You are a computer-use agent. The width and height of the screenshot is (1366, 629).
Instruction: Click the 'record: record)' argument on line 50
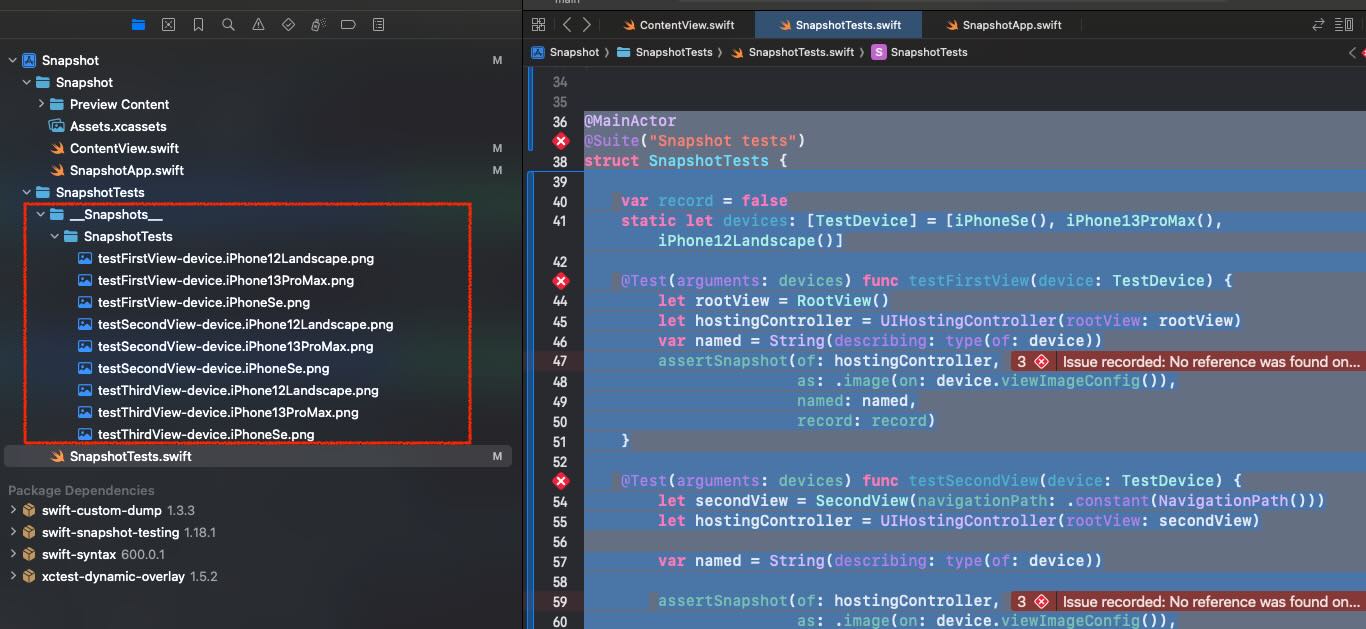pos(866,421)
